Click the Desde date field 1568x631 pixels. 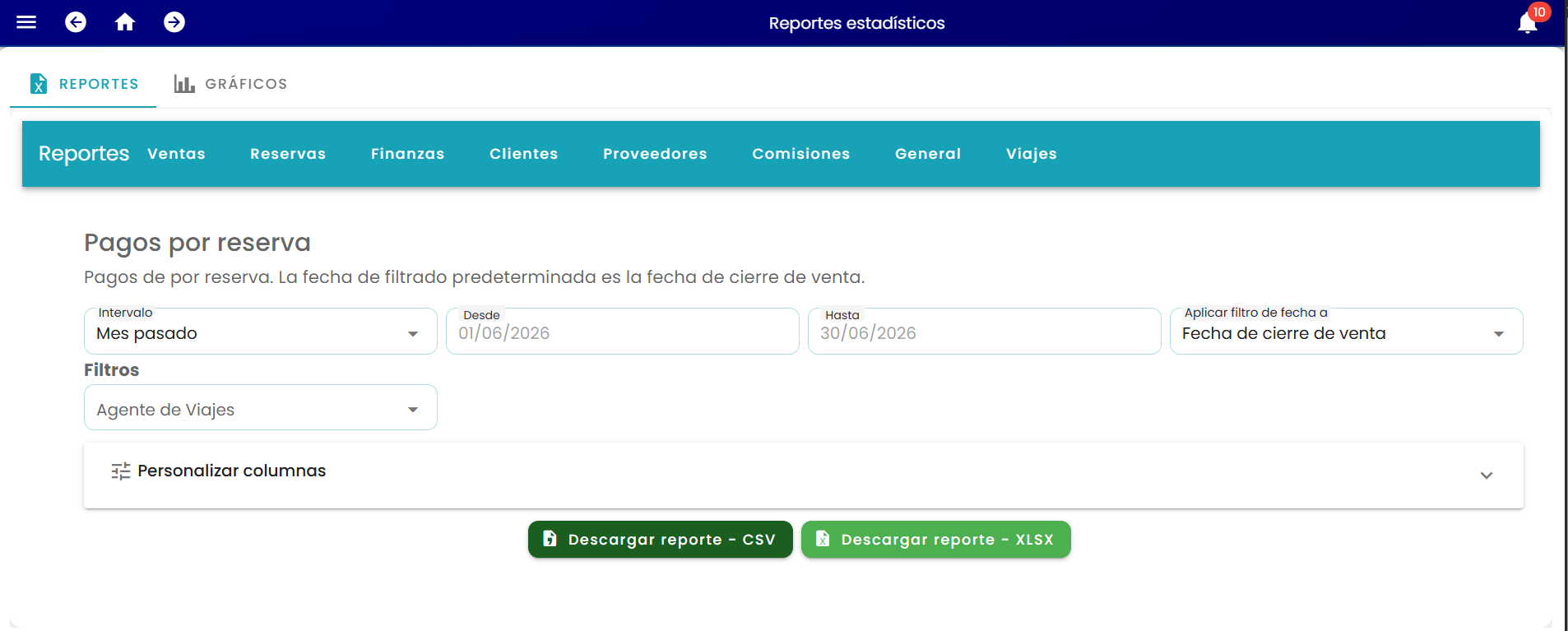623,332
